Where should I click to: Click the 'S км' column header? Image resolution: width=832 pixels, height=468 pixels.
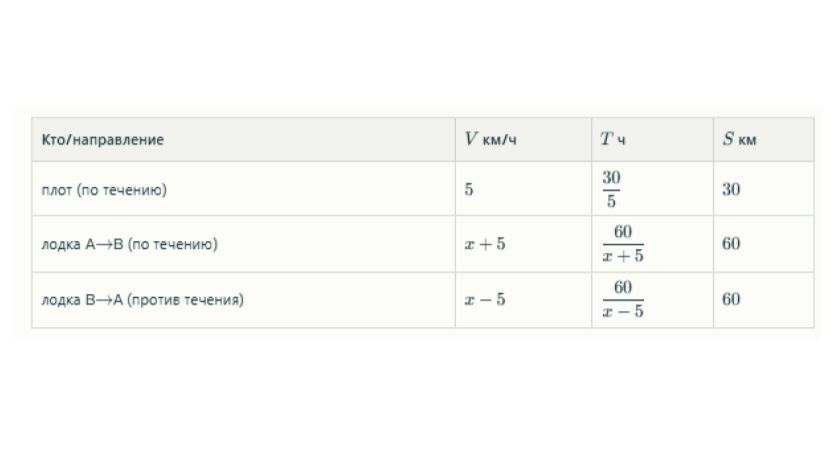(x=739, y=140)
